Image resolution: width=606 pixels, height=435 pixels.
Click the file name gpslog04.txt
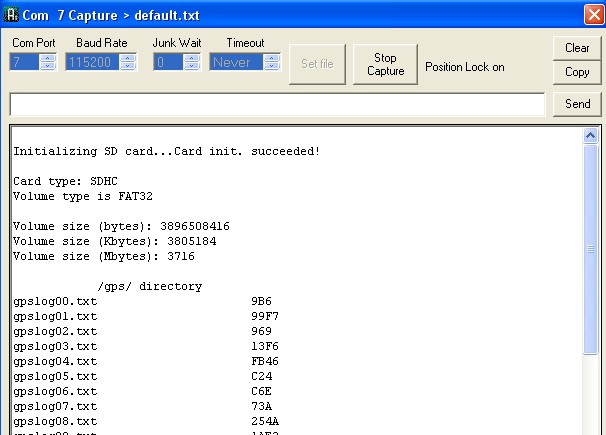point(55,362)
